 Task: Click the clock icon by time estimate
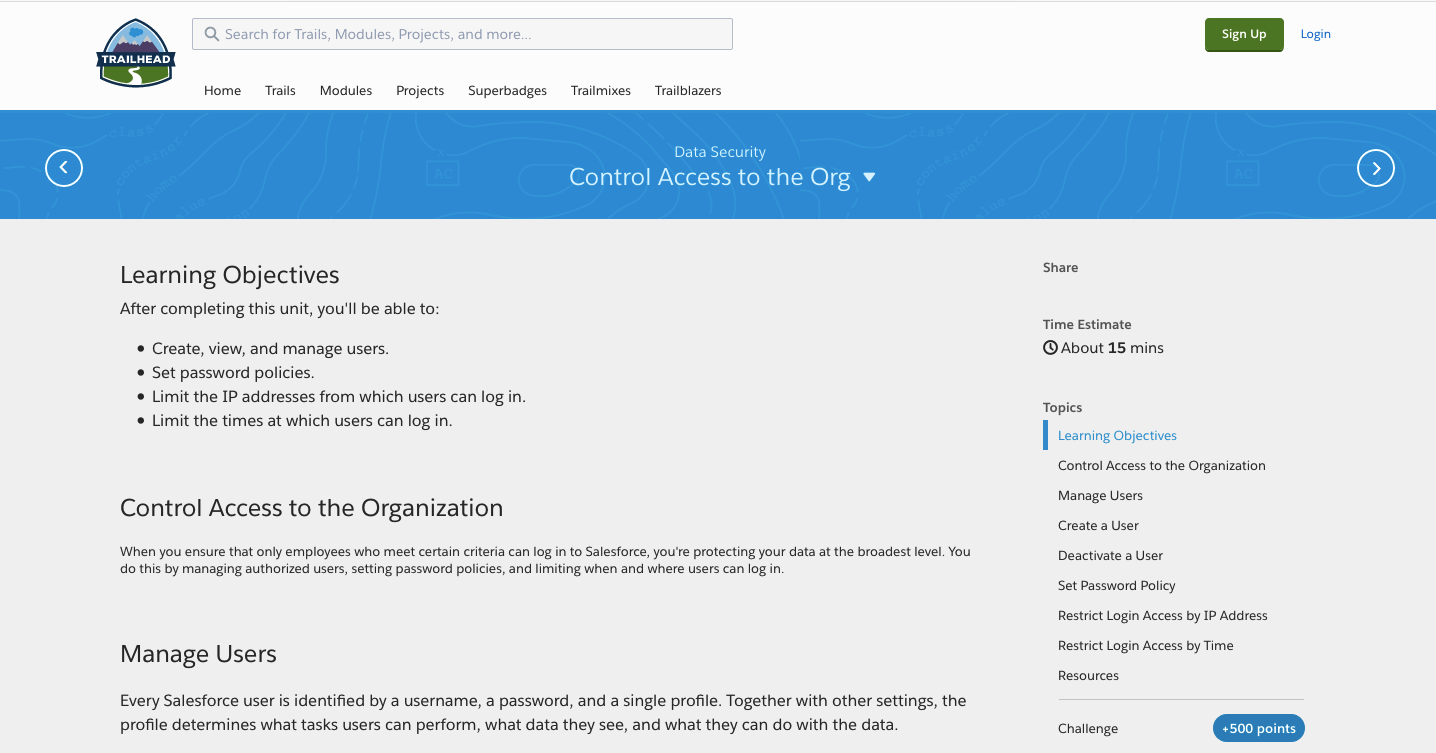pos(1050,348)
